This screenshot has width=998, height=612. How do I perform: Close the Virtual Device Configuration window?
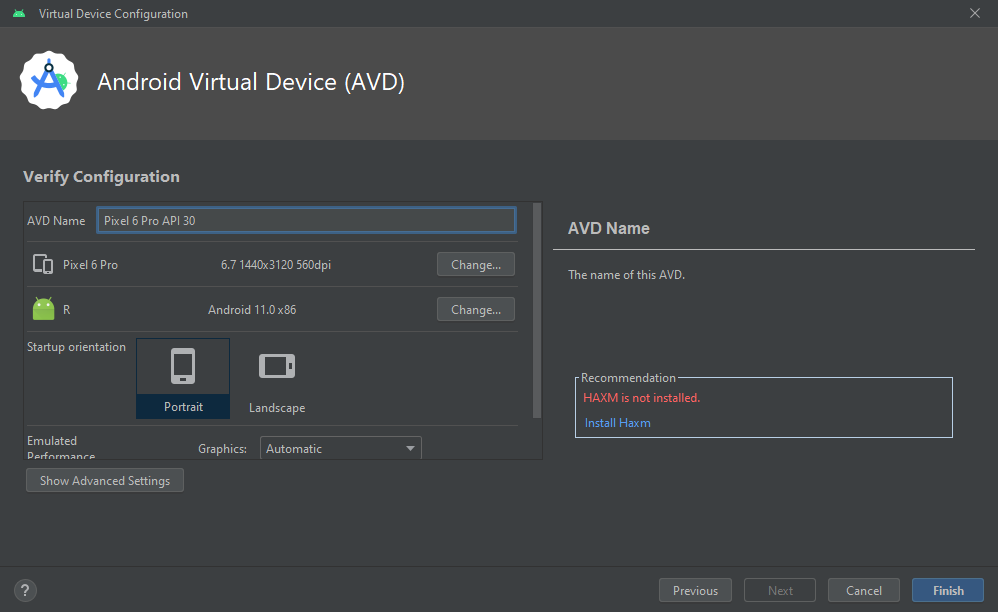click(x=974, y=13)
